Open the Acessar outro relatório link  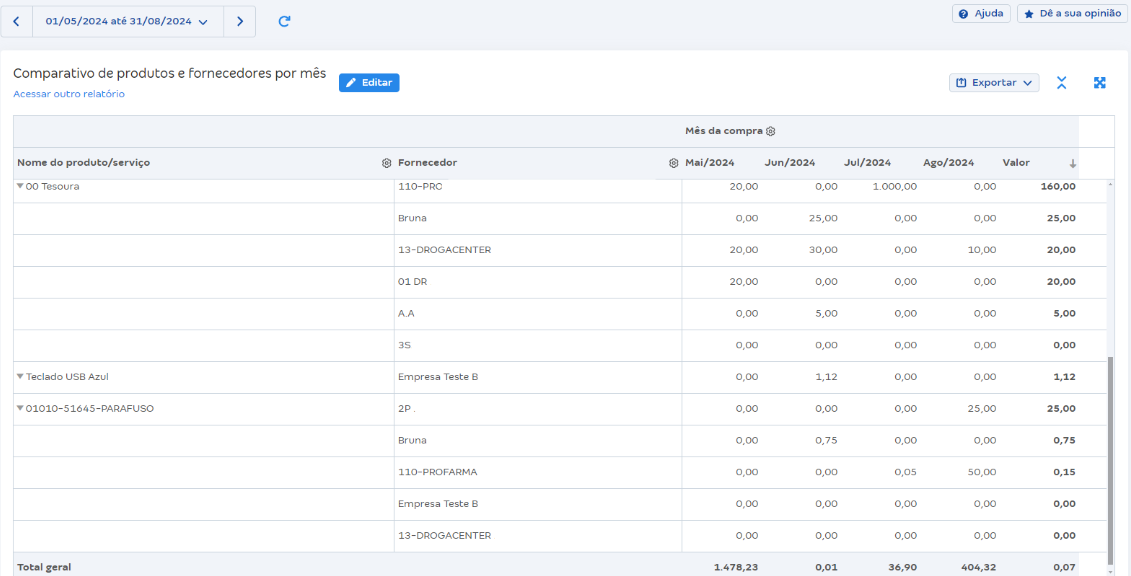67,93
